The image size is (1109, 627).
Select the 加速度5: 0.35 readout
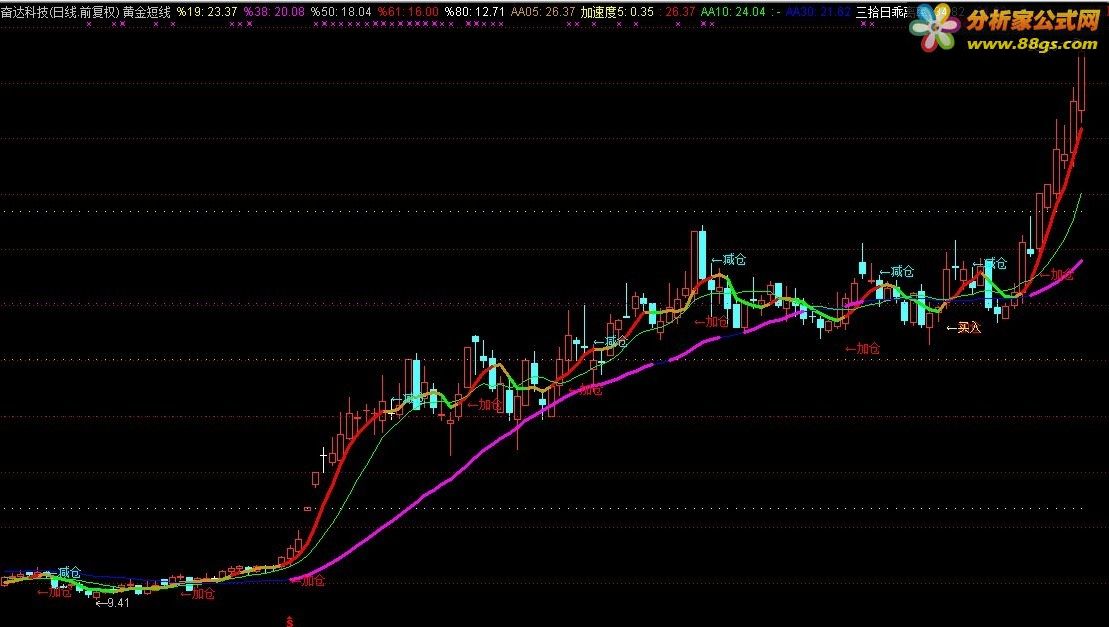617,11
